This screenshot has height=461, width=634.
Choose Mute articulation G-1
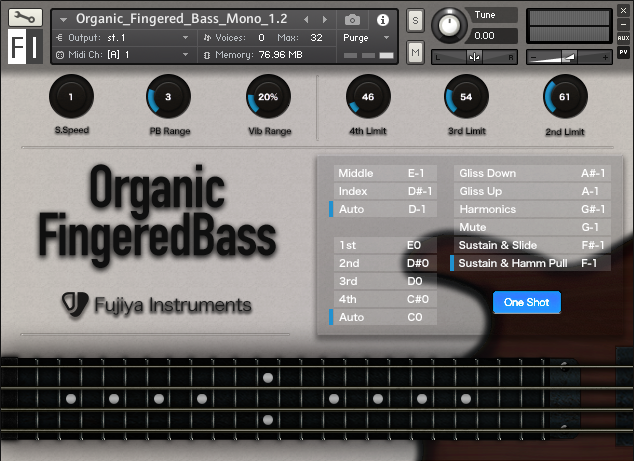click(532, 227)
